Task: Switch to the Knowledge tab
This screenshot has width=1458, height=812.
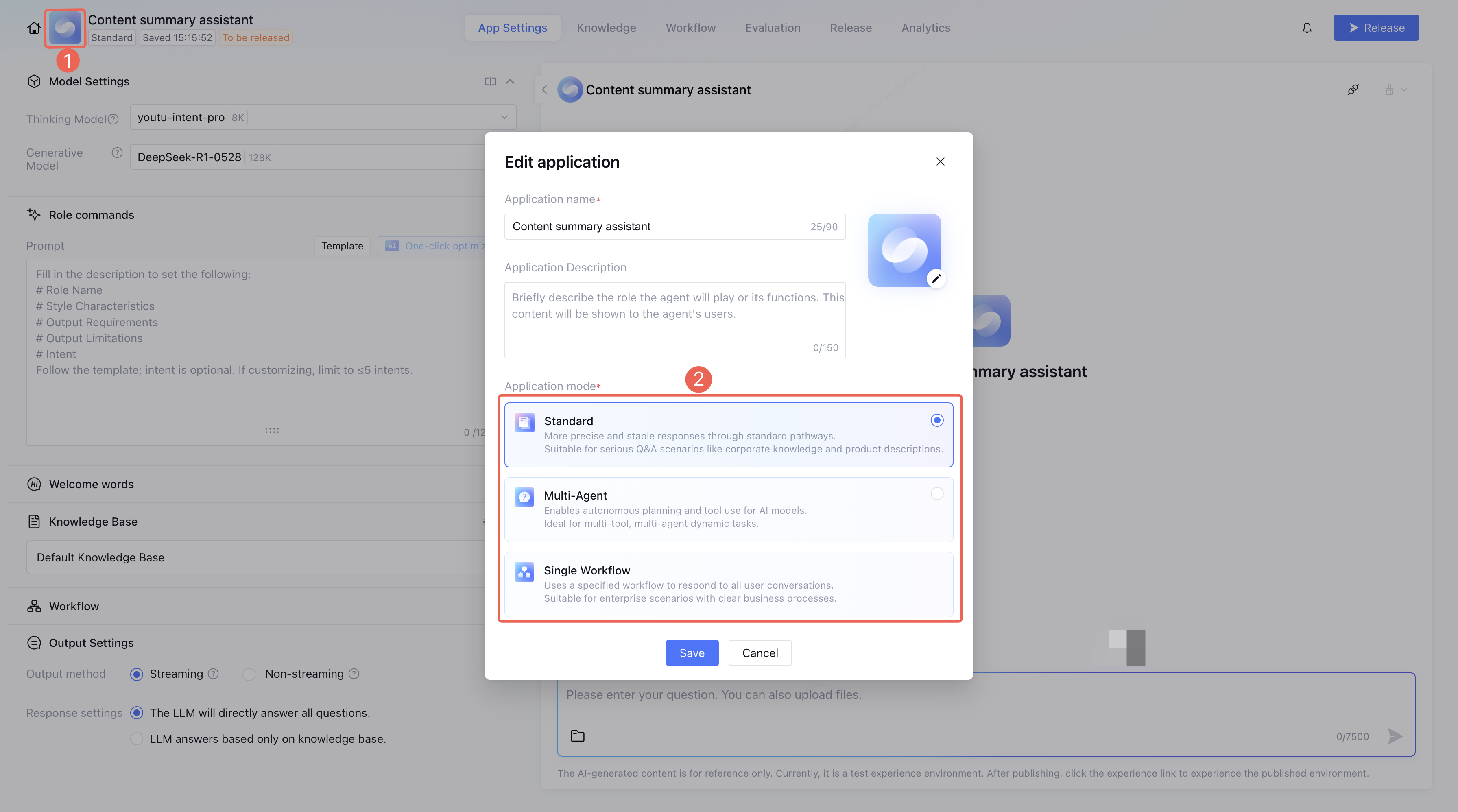Action: (x=606, y=28)
